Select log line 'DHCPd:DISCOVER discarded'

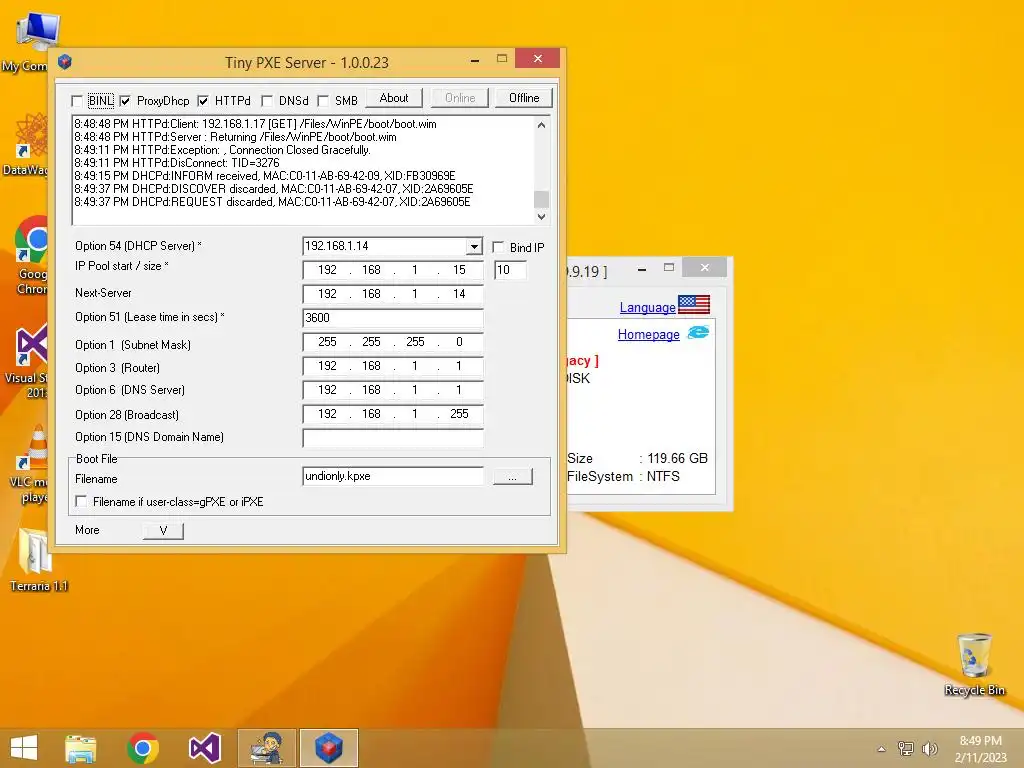point(273,189)
